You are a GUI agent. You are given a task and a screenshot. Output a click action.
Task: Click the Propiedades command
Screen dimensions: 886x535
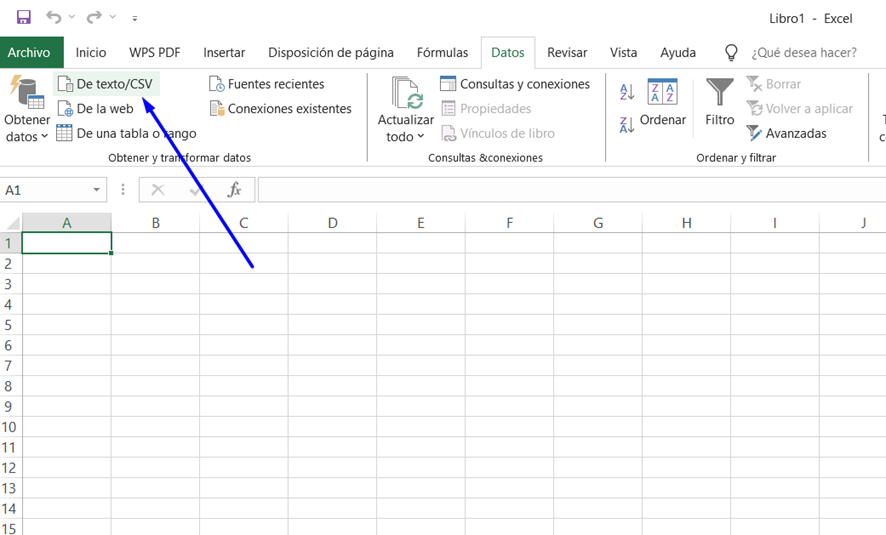487,108
